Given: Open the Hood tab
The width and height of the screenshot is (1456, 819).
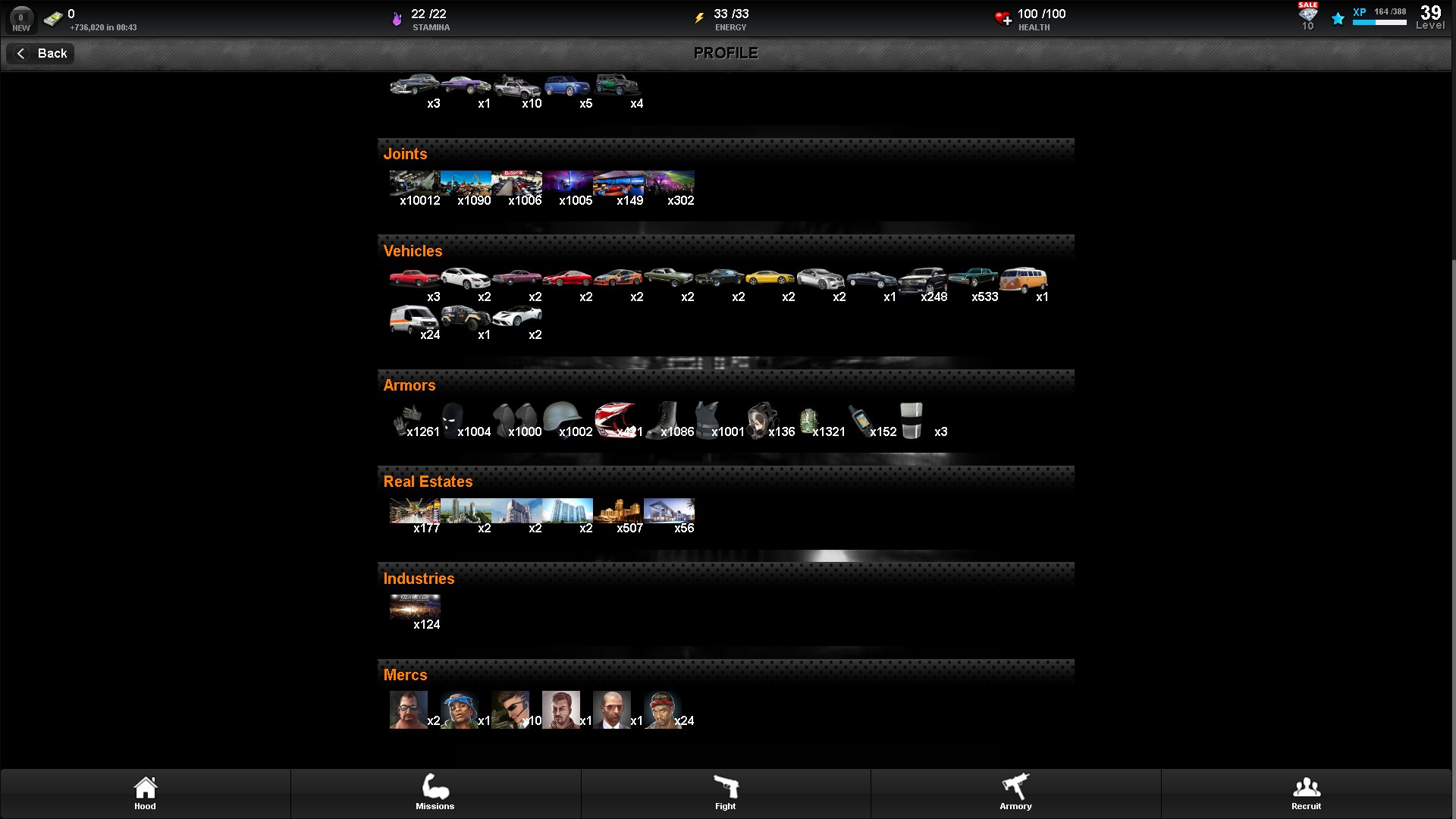Looking at the screenshot, I should [x=145, y=793].
